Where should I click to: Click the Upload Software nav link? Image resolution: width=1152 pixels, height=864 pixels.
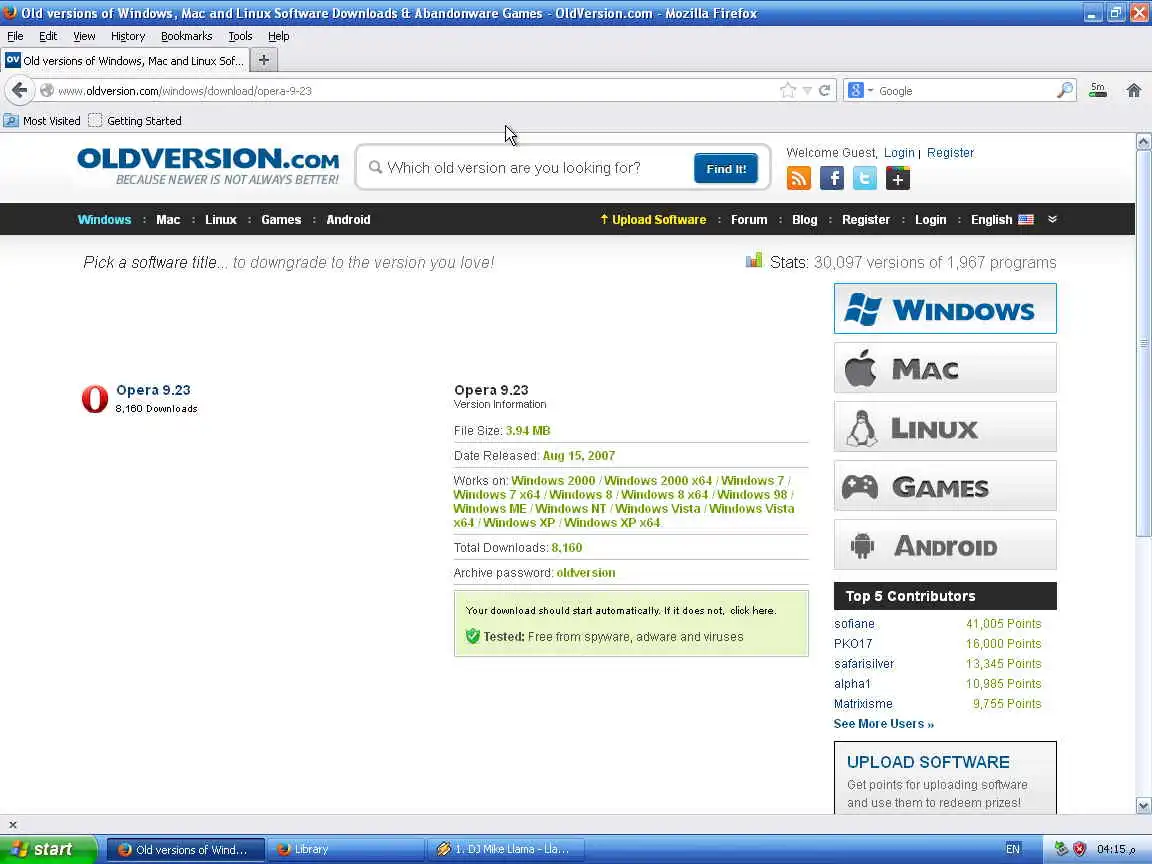pos(653,219)
